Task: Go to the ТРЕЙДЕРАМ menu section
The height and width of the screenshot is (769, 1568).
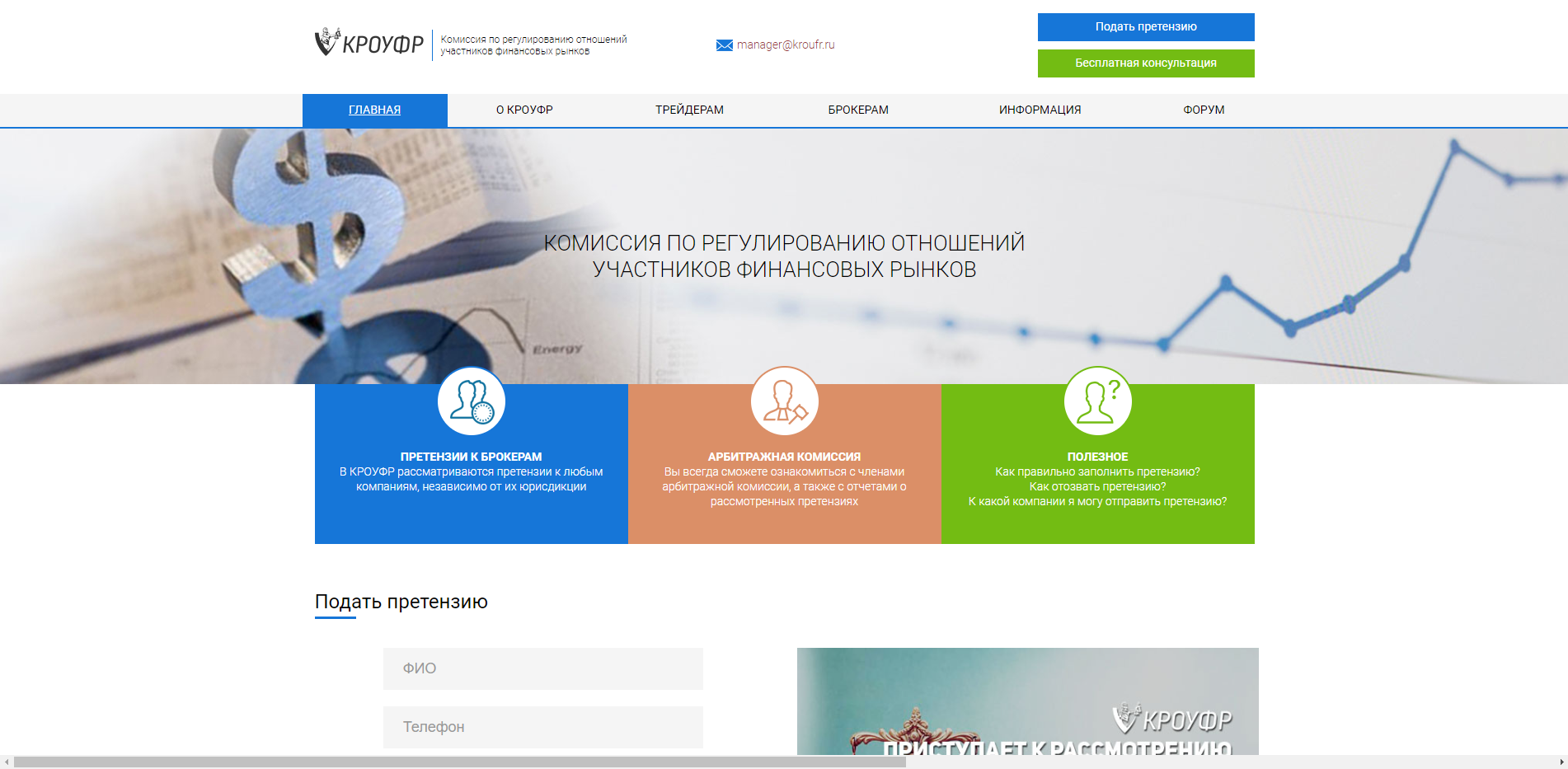Action: (689, 110)
